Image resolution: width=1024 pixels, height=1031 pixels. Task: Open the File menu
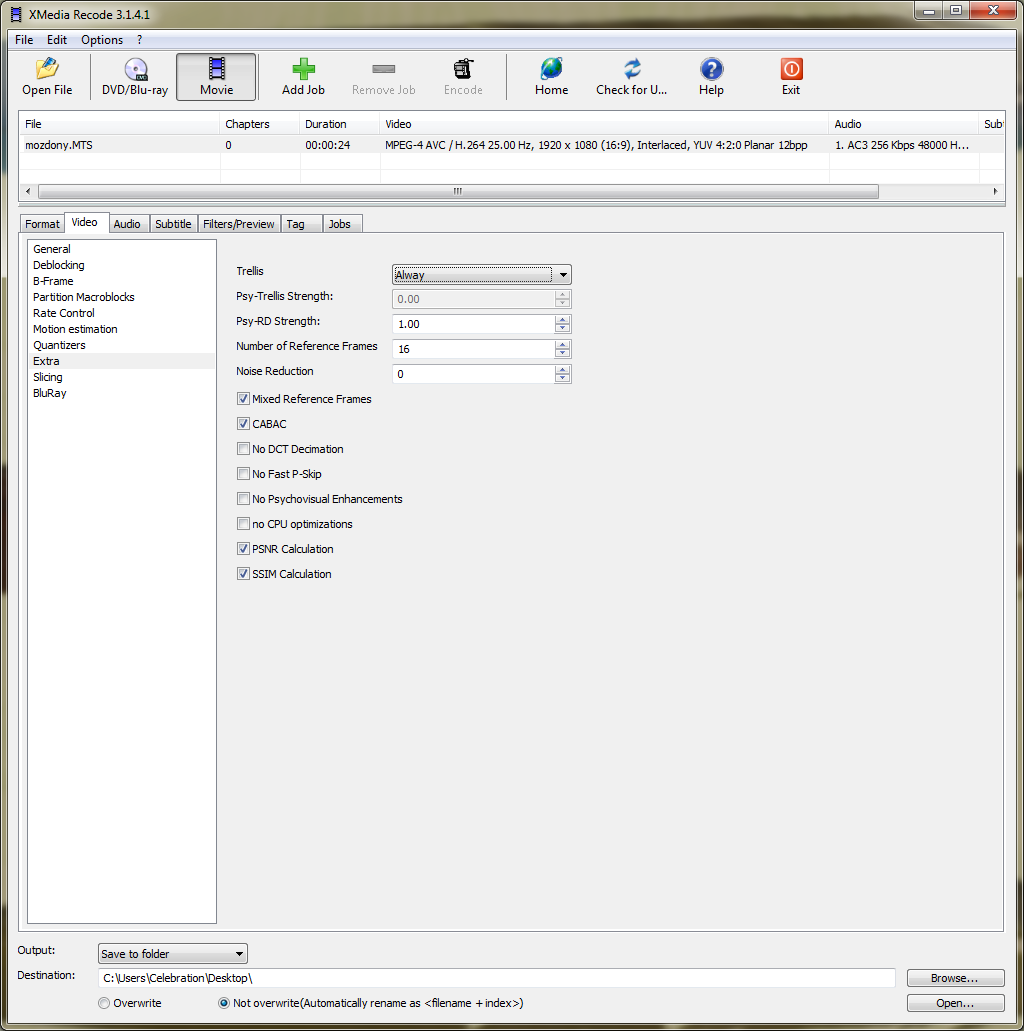[x=24, y=39]
